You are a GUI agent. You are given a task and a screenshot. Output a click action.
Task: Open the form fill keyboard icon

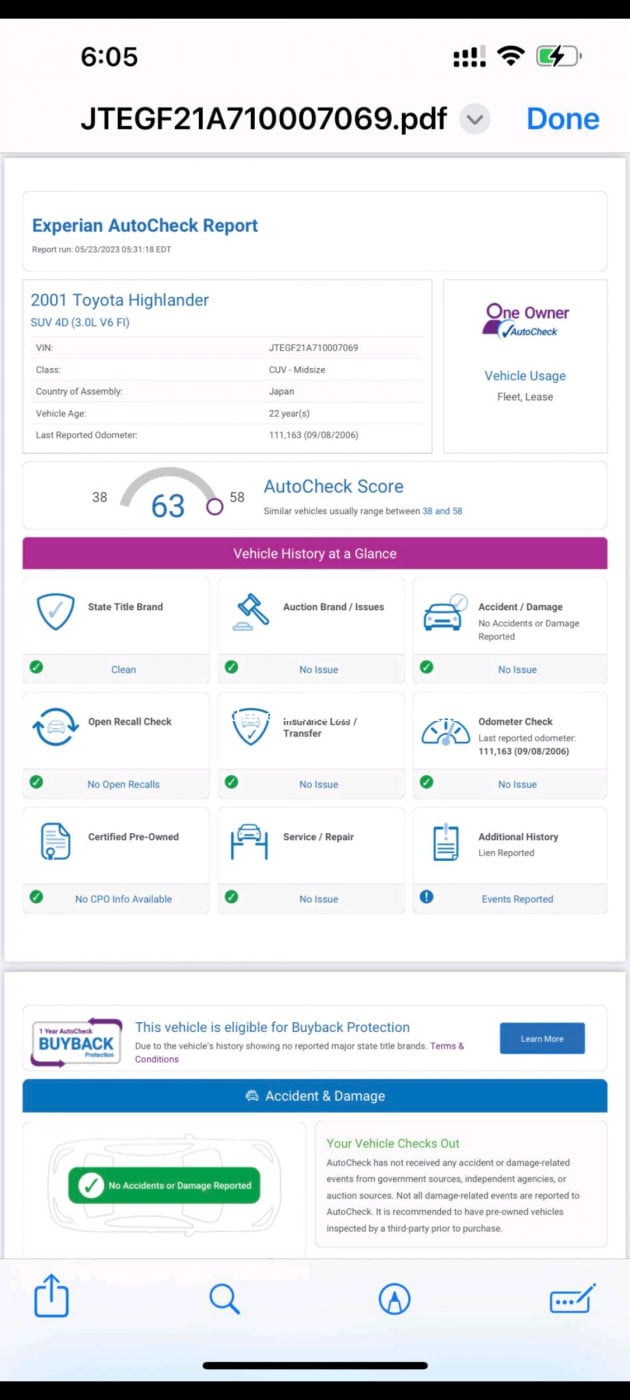coord(572,1298)
